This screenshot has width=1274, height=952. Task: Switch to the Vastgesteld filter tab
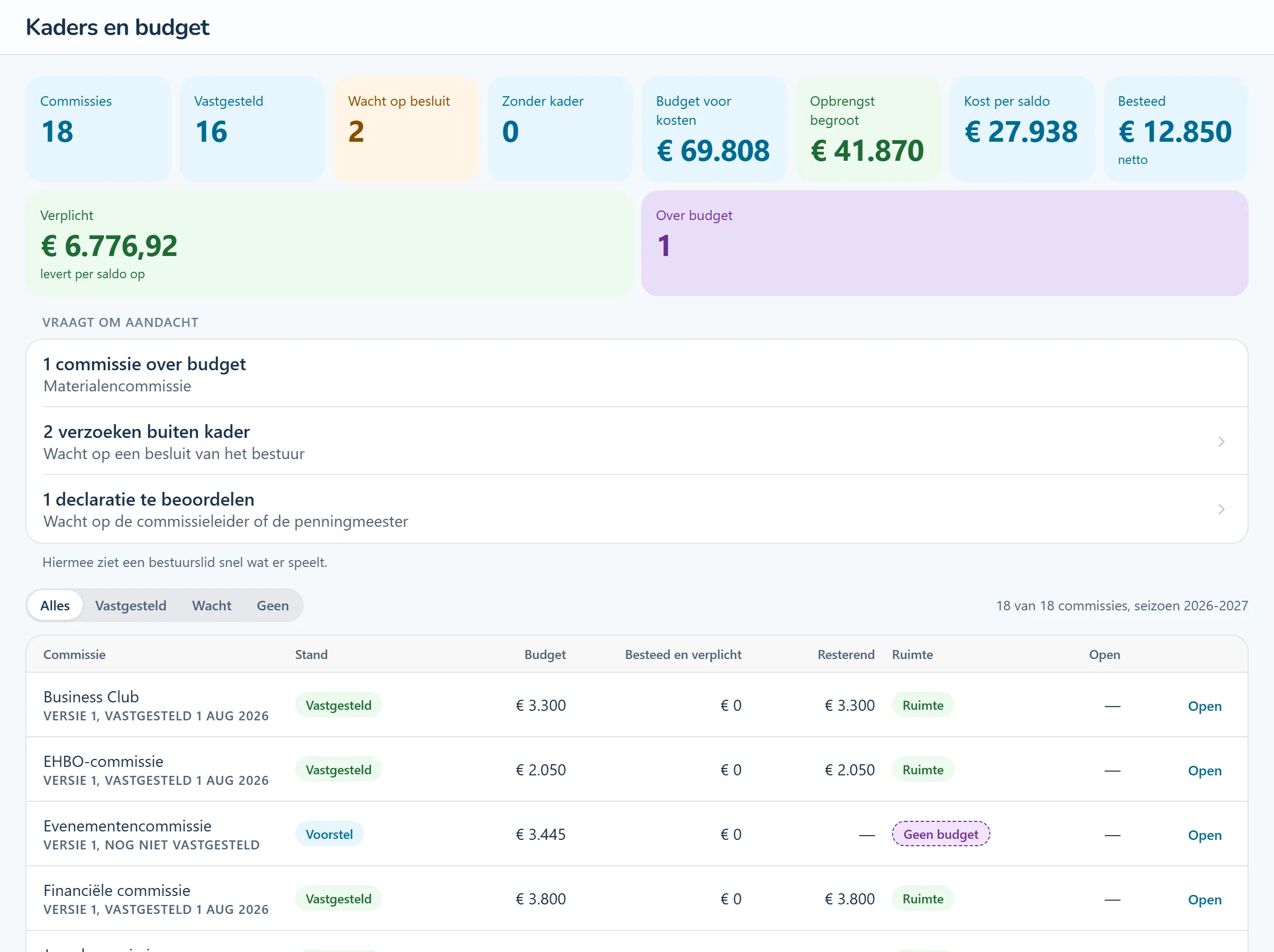[x=131, y=605]
